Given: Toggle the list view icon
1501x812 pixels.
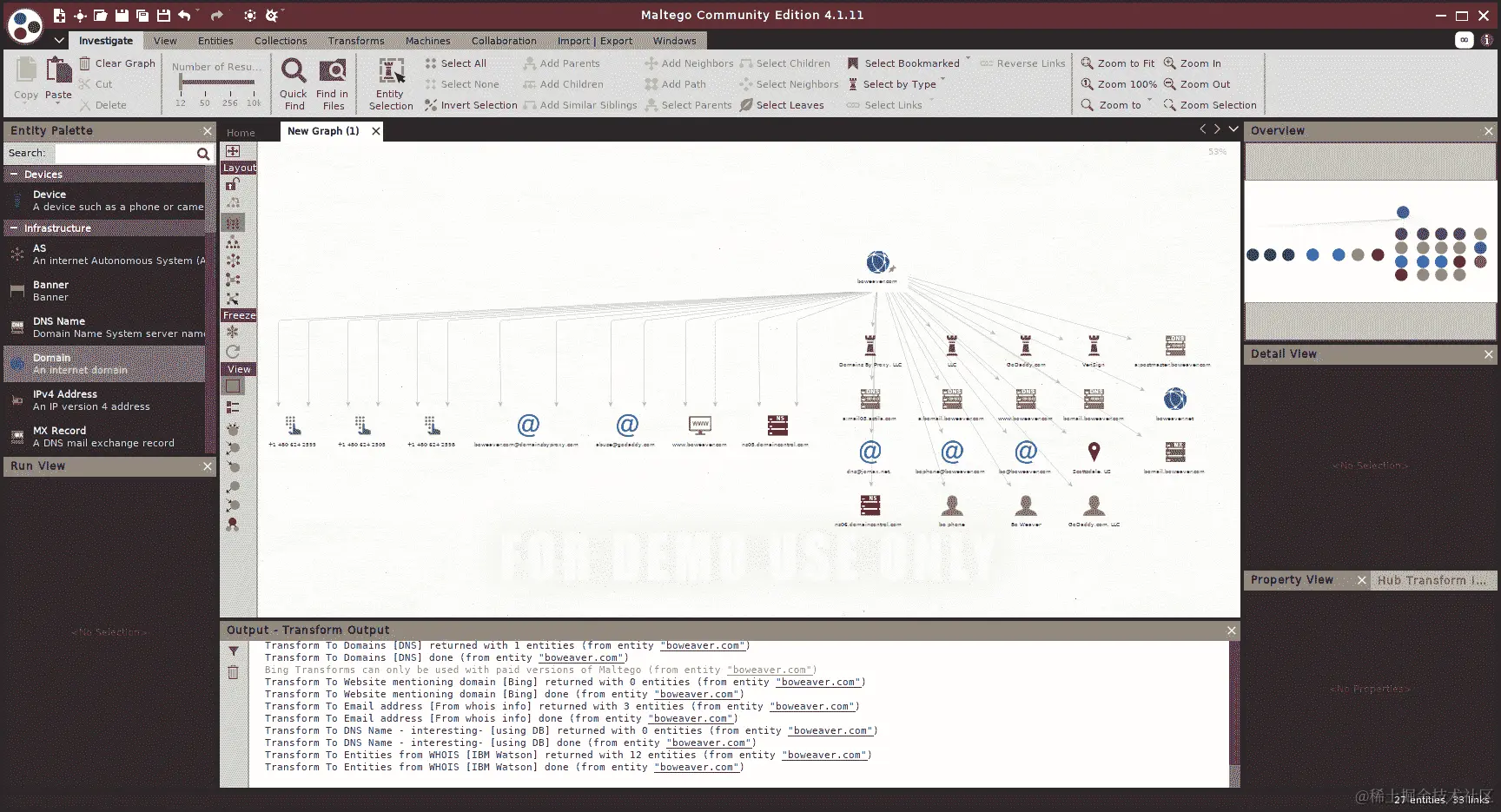Looking at the screenshot, I should 233,407.
